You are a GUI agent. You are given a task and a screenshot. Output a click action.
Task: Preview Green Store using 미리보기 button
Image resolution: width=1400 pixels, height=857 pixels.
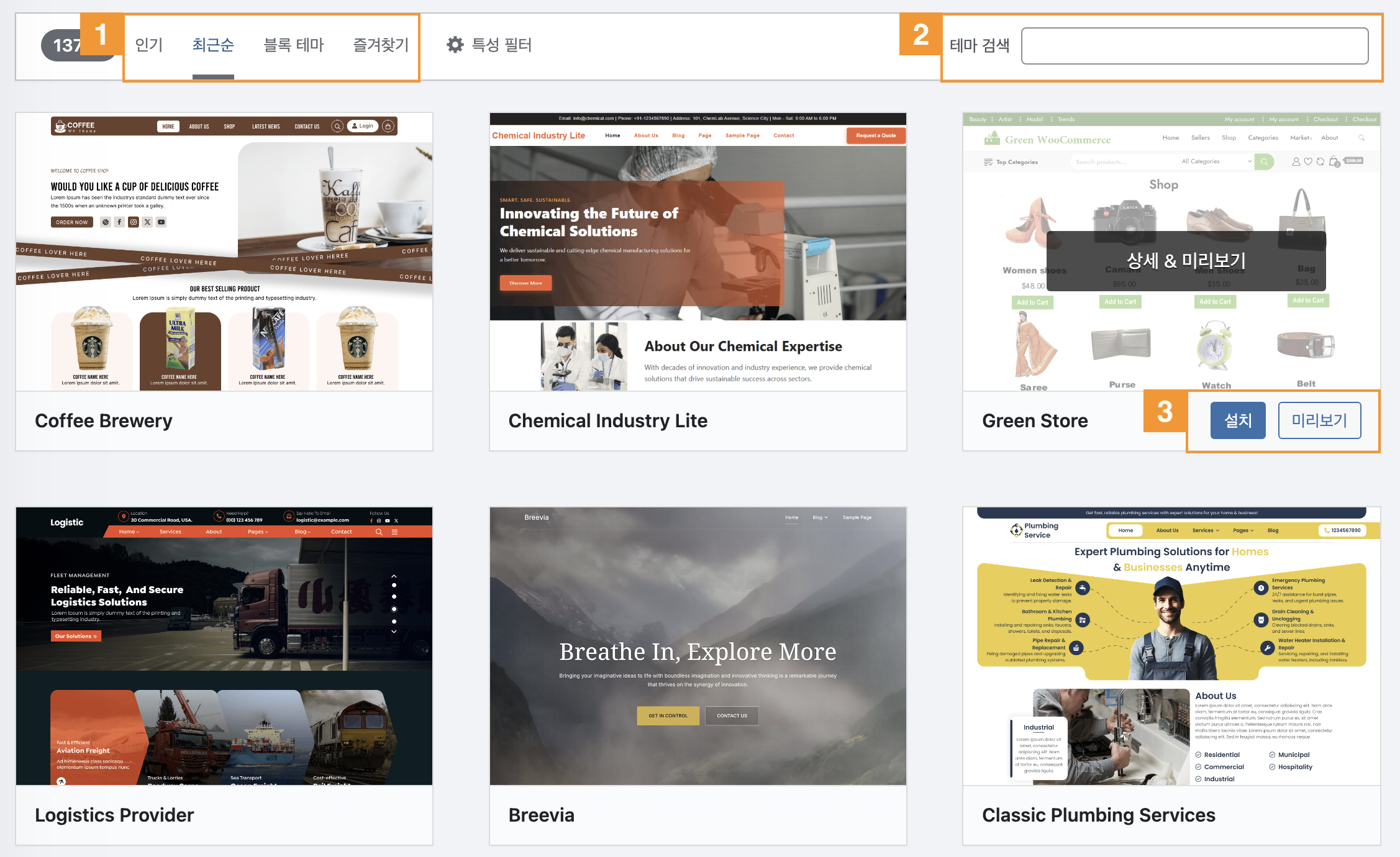pyautogui.click(x=1319, y=420)
